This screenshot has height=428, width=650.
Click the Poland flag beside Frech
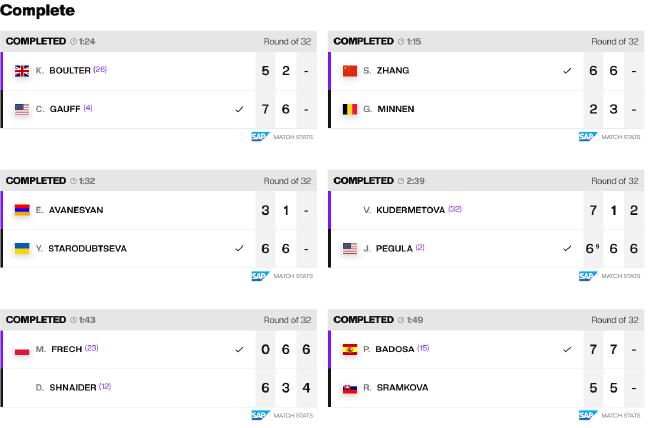click(x=22, y=351)
